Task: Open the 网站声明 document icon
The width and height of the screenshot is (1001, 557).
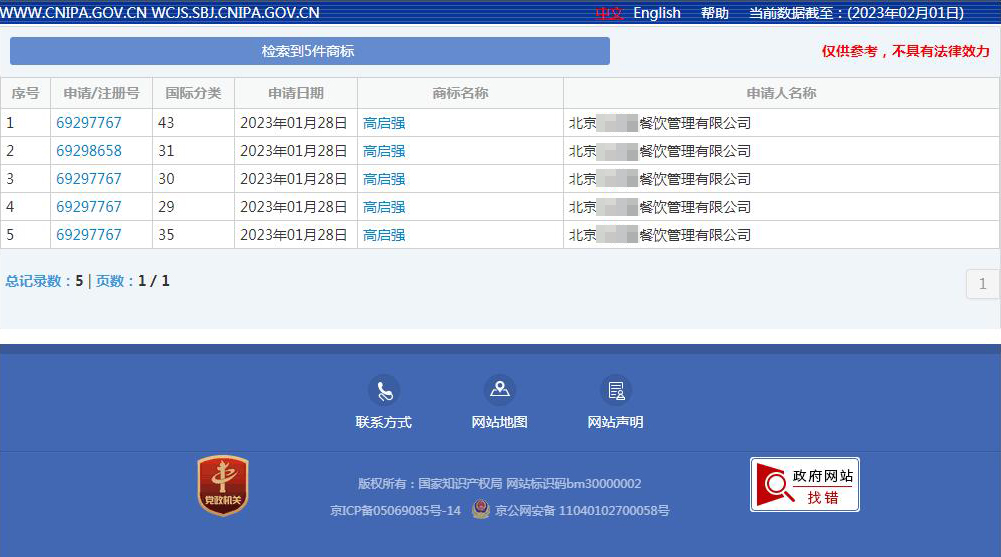Action: click(x=615, y=390)
